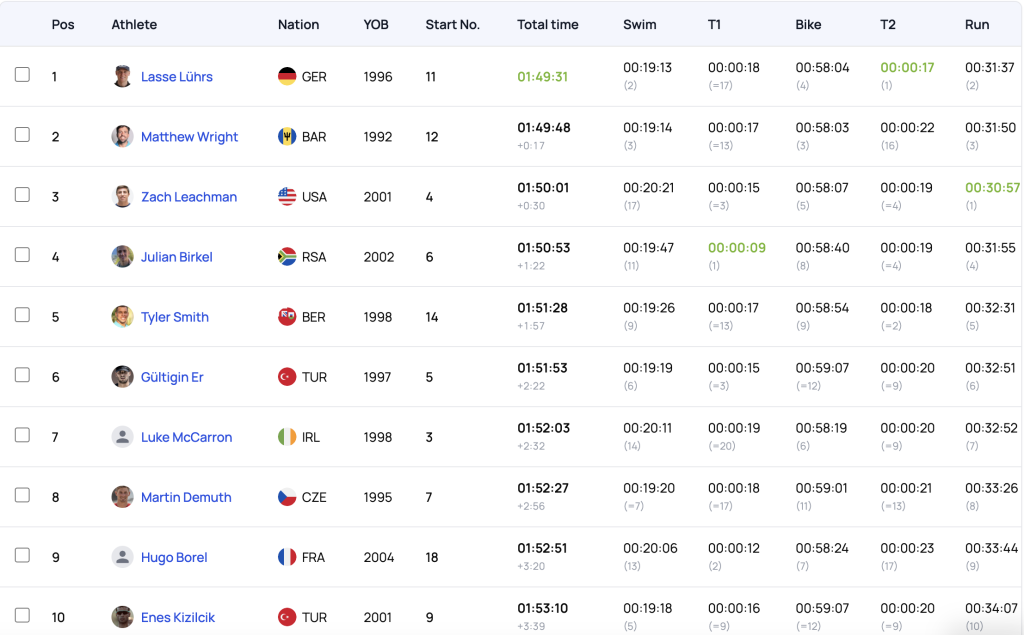Click the France flag icon
The image size is (1024, 635).
coord(287,557)
